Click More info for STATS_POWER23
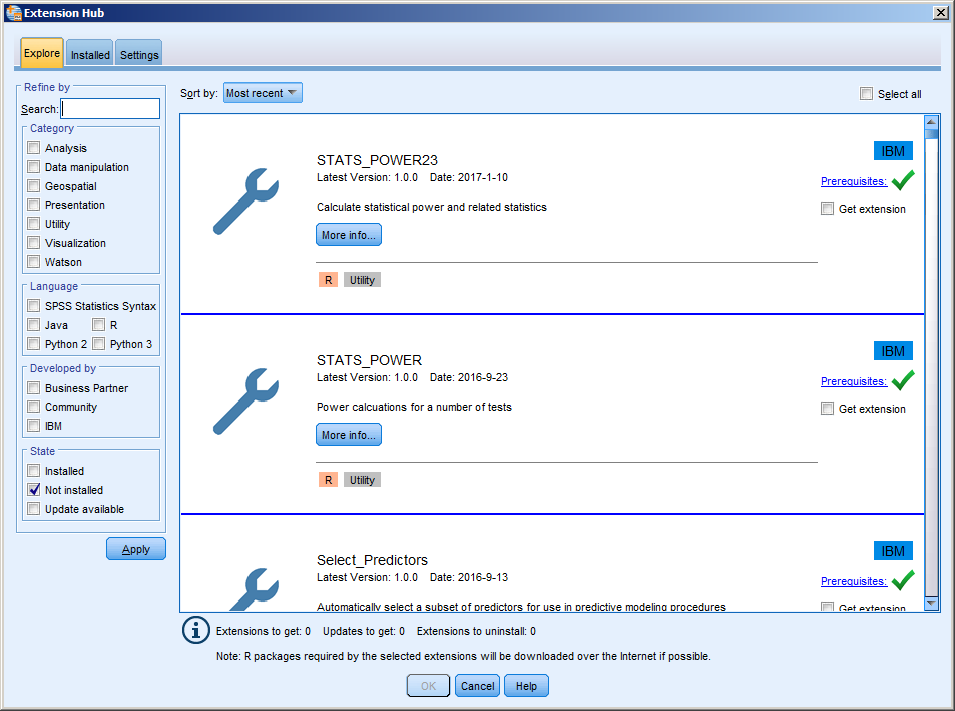 coord(348,235)
